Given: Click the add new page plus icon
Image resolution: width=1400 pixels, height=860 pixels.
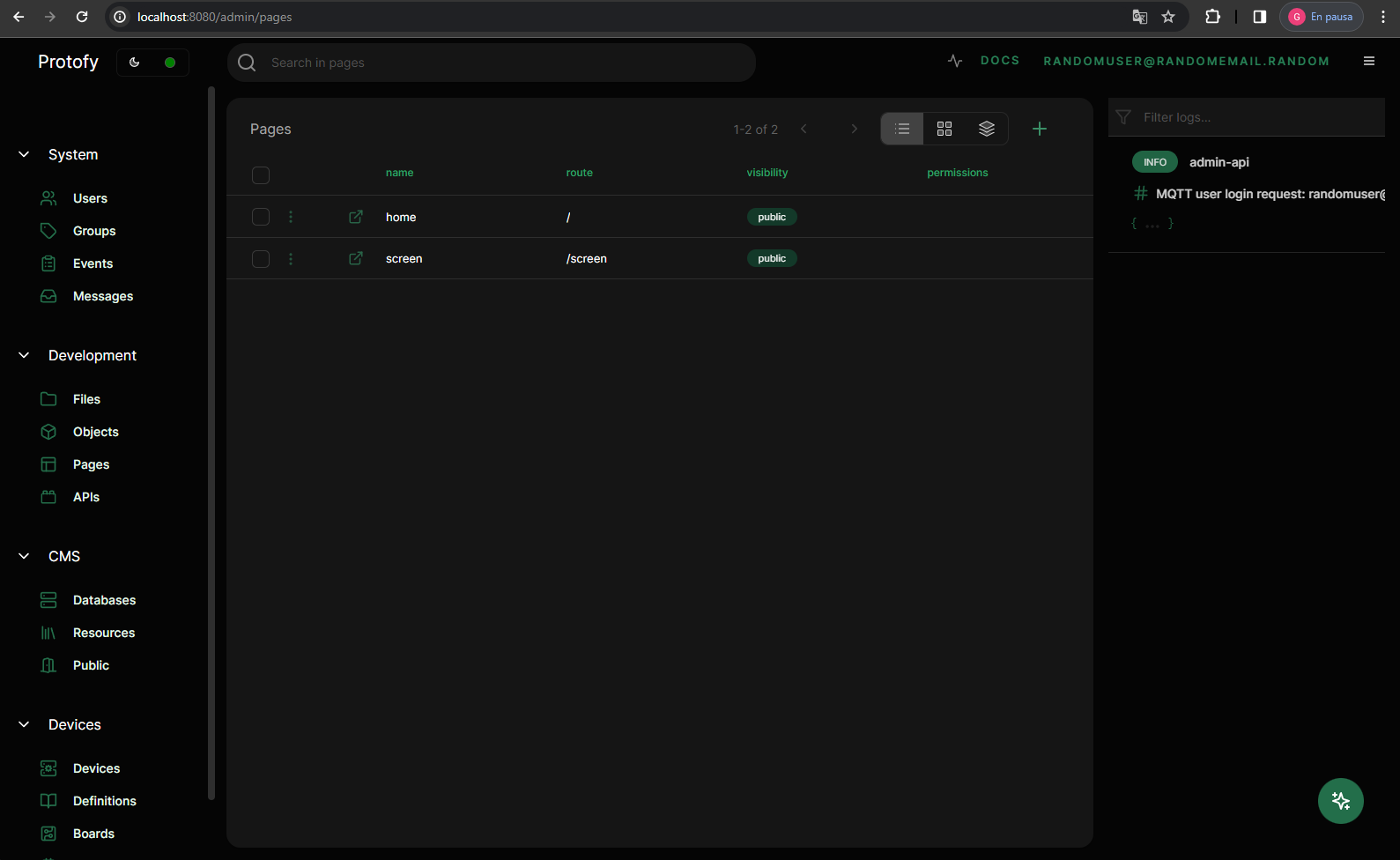Looking at the screenshot, I should point(1040,129).
